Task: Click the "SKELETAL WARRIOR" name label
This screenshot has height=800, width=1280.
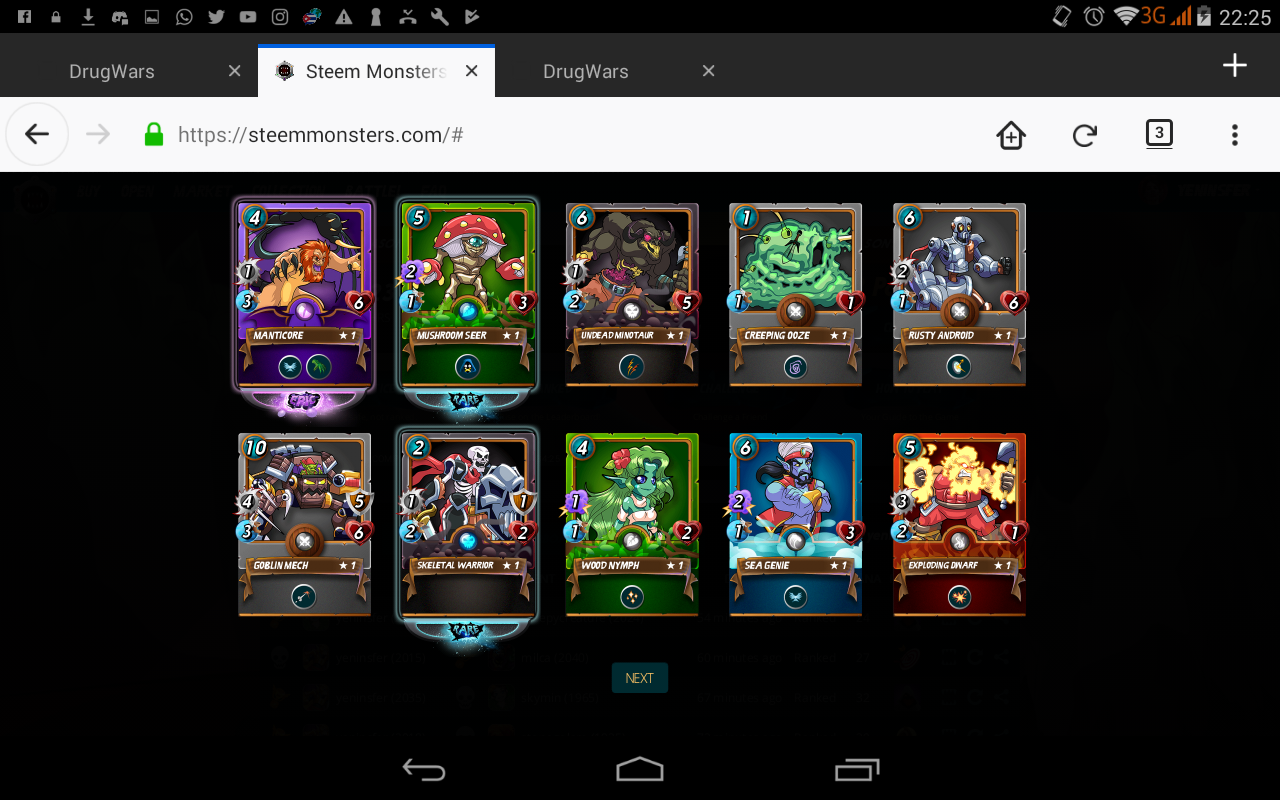Action: pyautogui.click(x=455, y=566)
